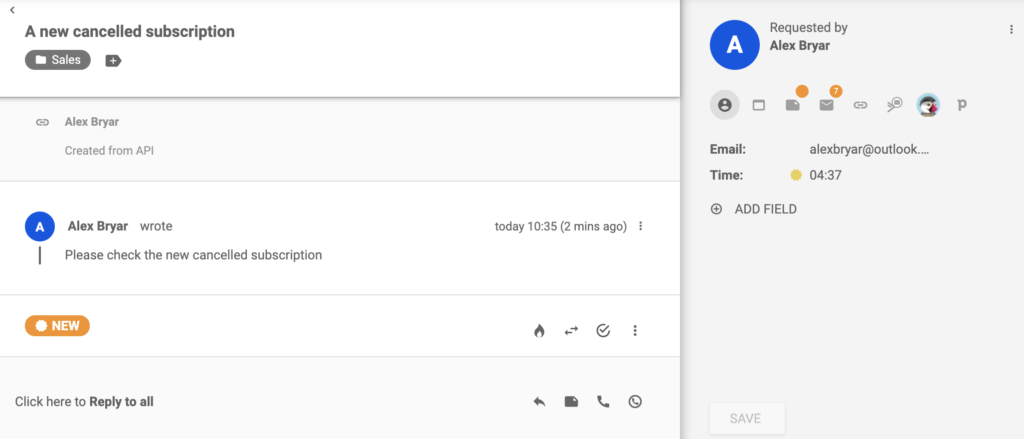The image size is (1024, 439).
Task: Open the Pipedrive 'p' integration icon
Action: coord(962,104)
